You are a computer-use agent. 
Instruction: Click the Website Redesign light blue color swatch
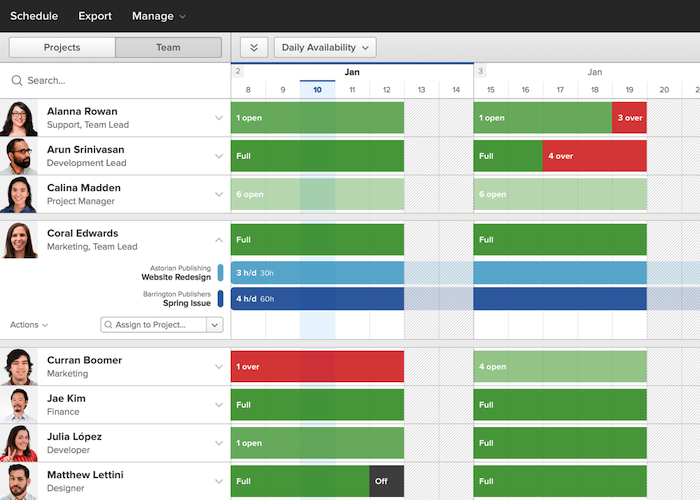pos(220,273)
